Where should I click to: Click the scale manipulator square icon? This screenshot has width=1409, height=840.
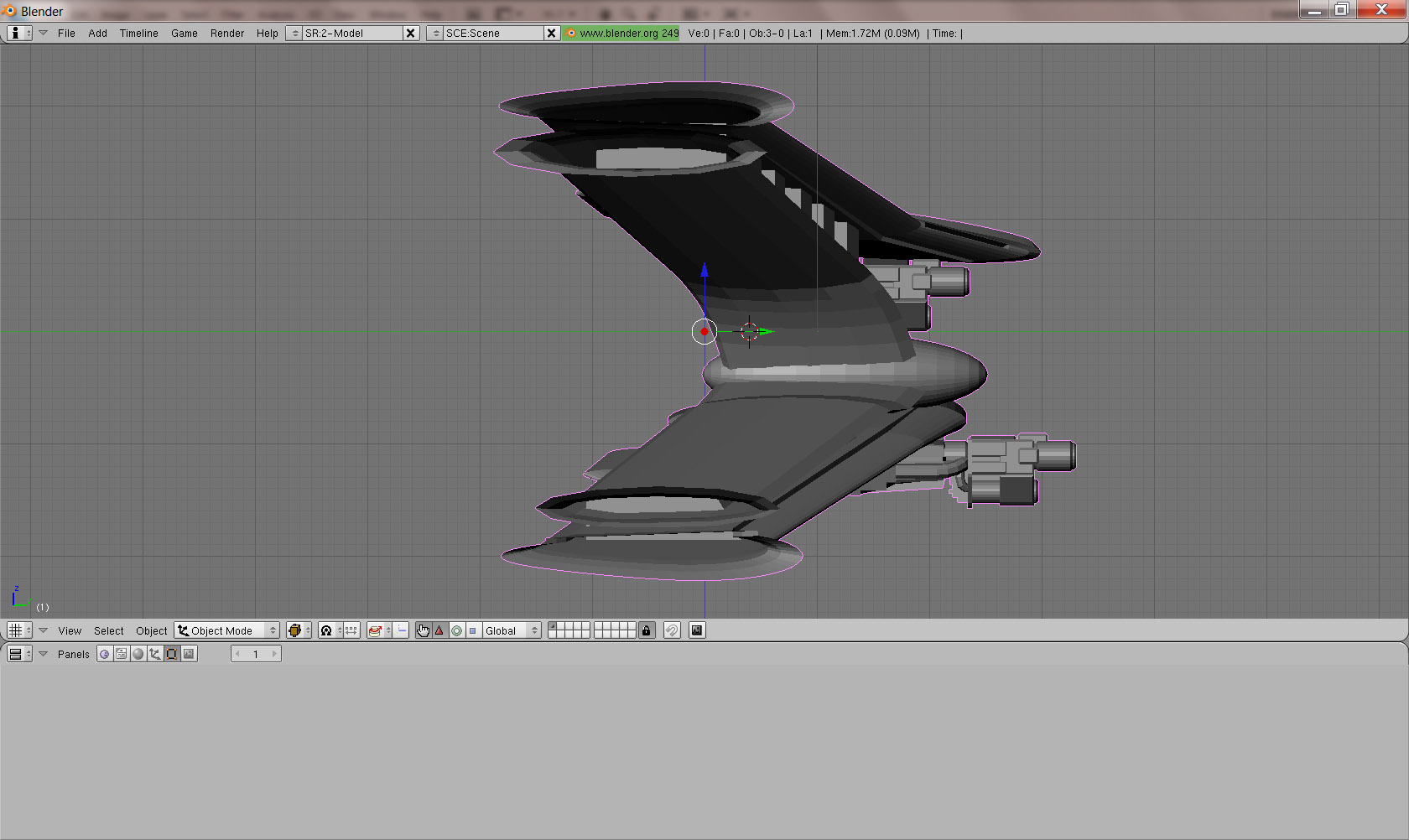tap(473, 630)
